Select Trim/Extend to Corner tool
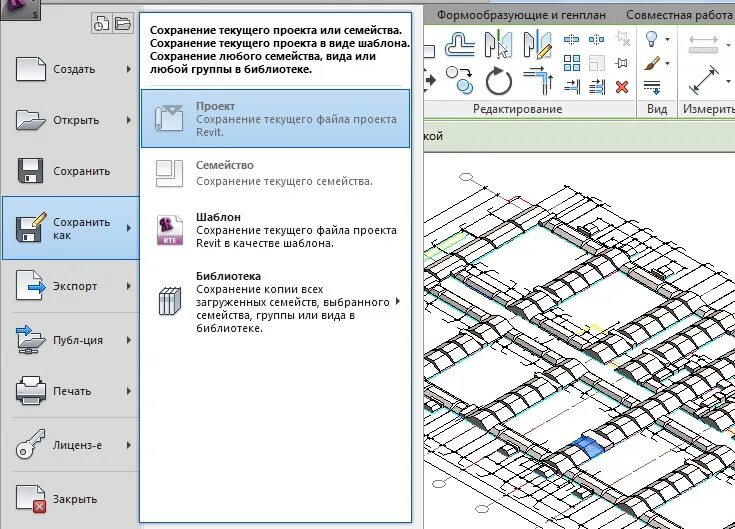735x529 pixels. (x=538, y=80)
